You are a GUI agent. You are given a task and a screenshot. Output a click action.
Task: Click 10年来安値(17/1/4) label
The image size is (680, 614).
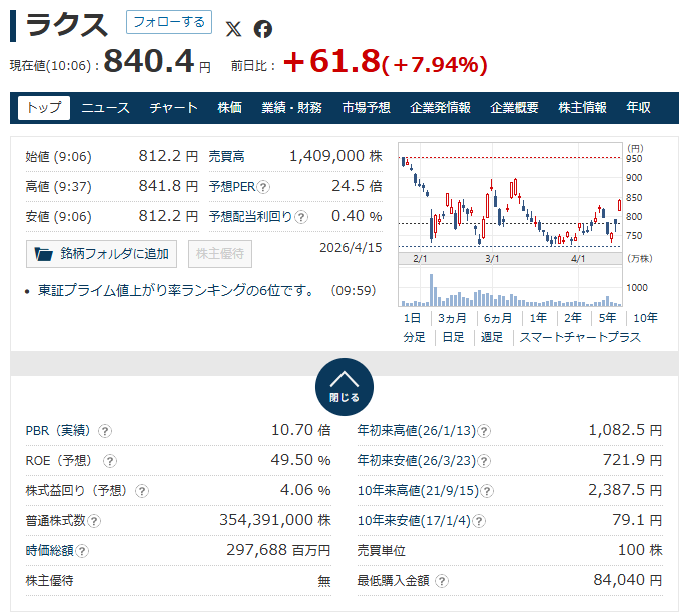(x=414, y=521)
